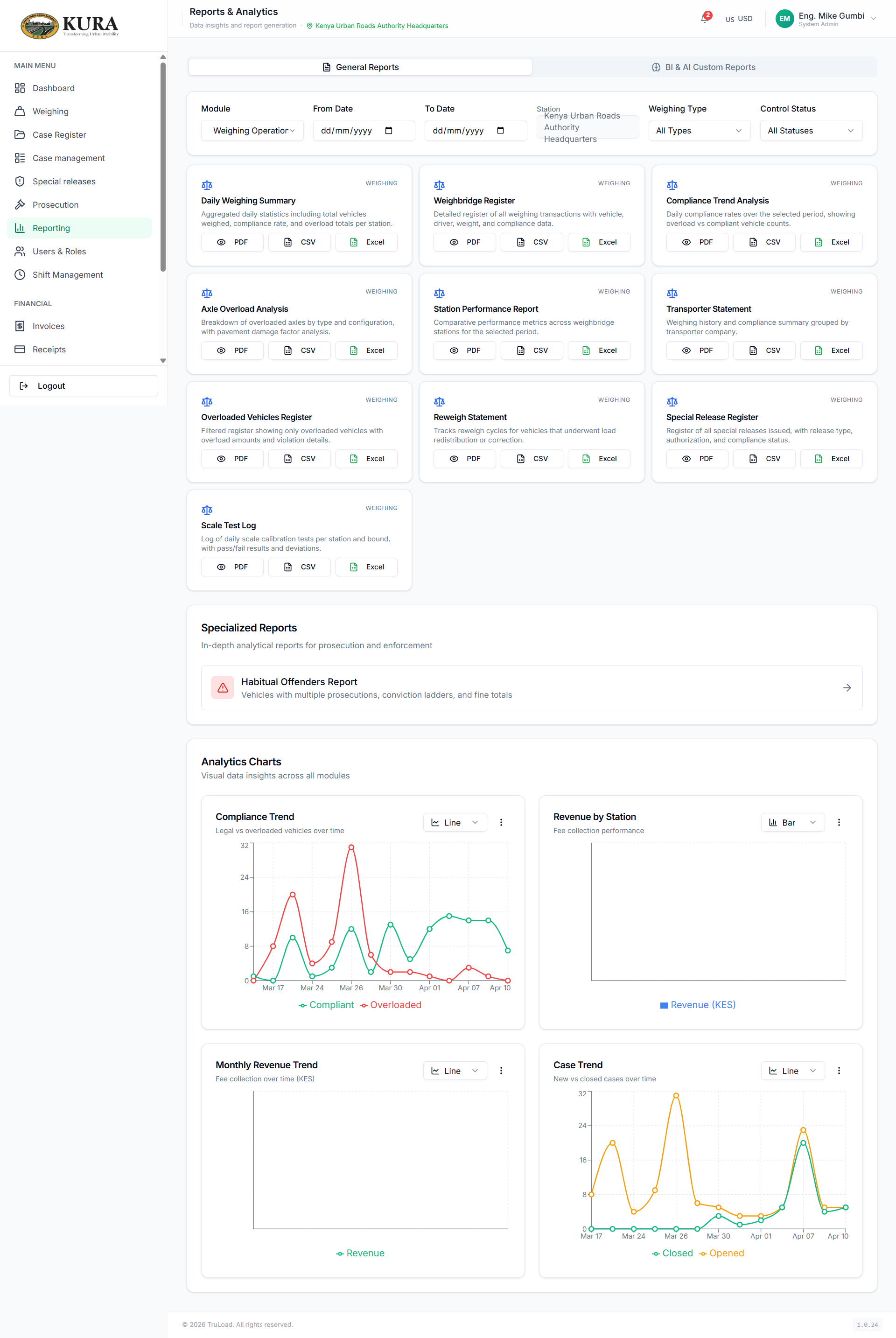The width and height of the screenshot is (896, 1338).
Task: Preview Scale Test Log PDF
Action: (x=232, y=567)
